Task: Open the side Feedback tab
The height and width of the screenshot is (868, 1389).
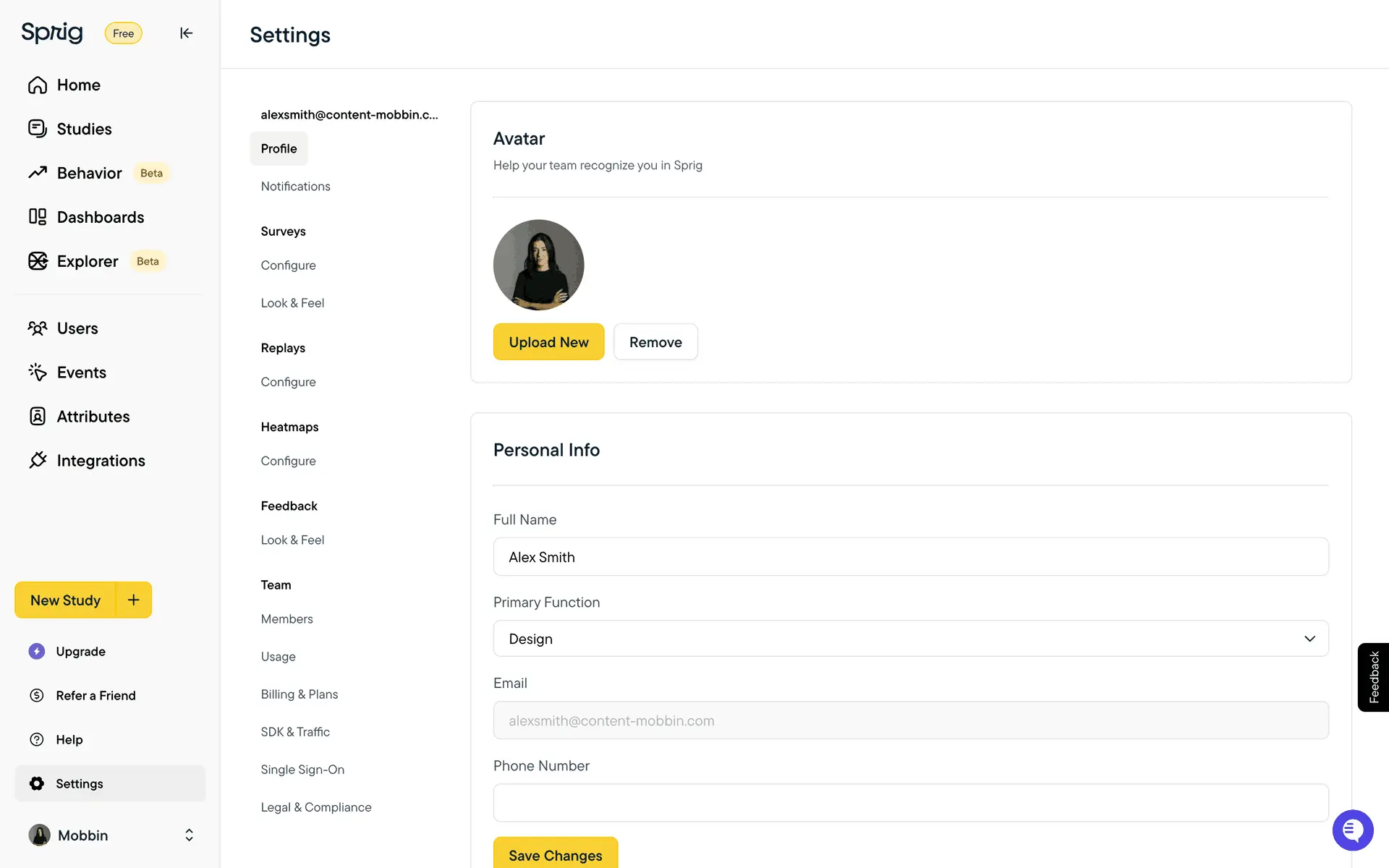Action: point(1373,677)
